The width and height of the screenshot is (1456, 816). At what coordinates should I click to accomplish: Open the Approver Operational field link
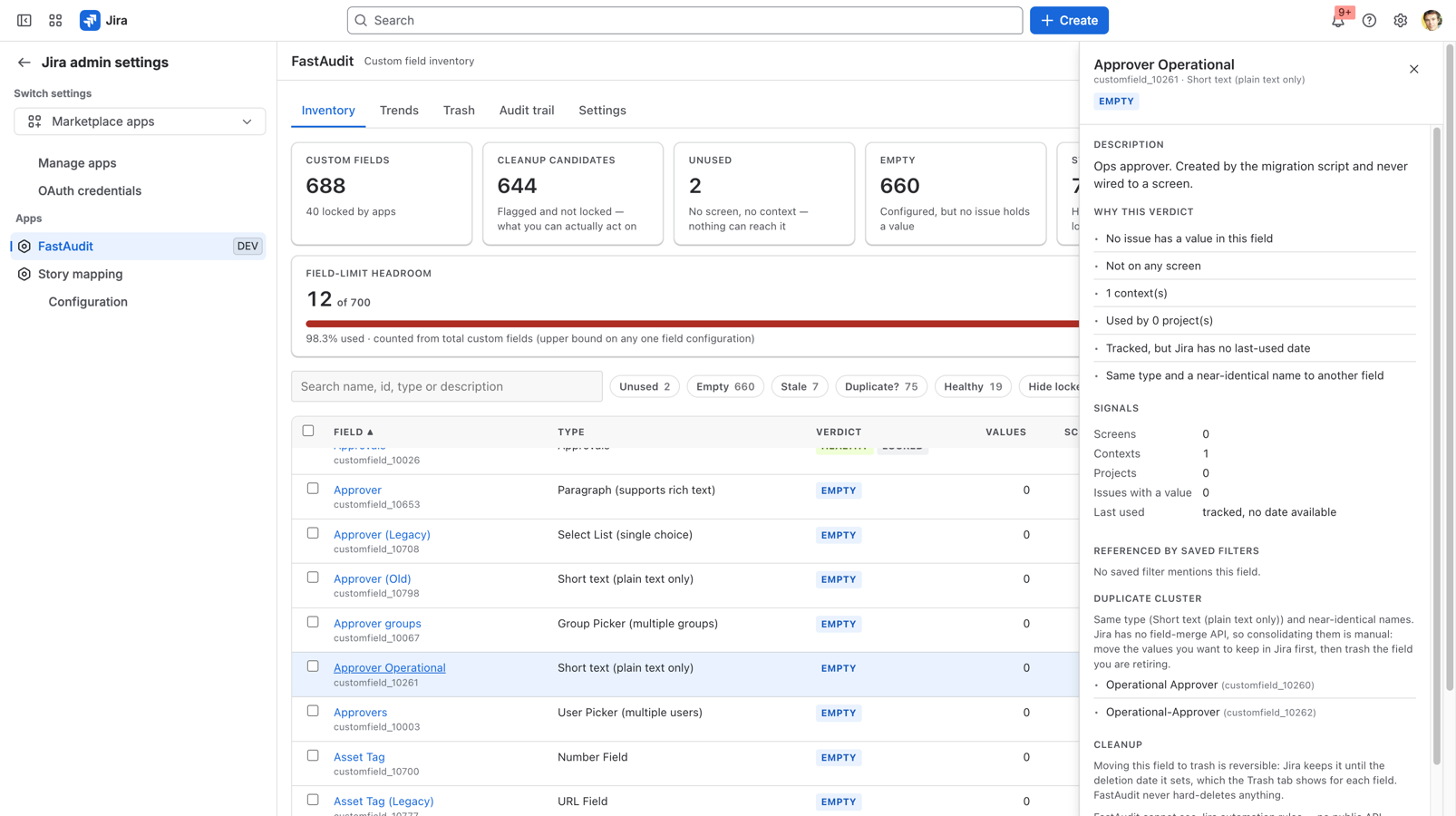coord(389,668)
